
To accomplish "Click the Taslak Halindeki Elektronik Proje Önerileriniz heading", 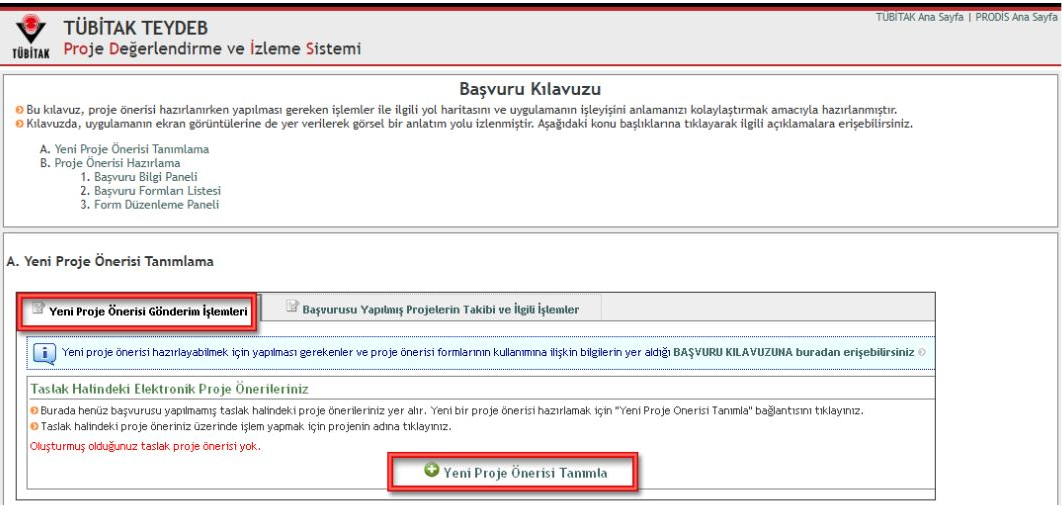I will [169, 390].
